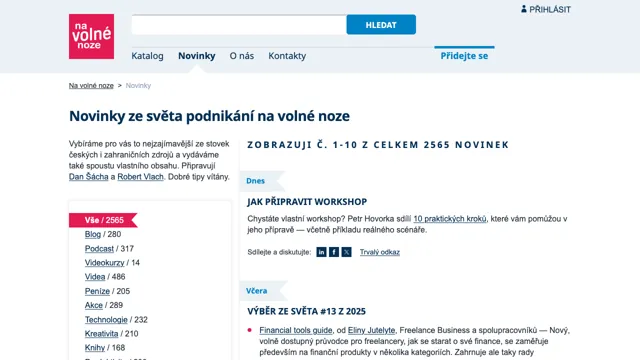640x360 pixels.
Task: Click into the search input field
Action: (239, 25)
